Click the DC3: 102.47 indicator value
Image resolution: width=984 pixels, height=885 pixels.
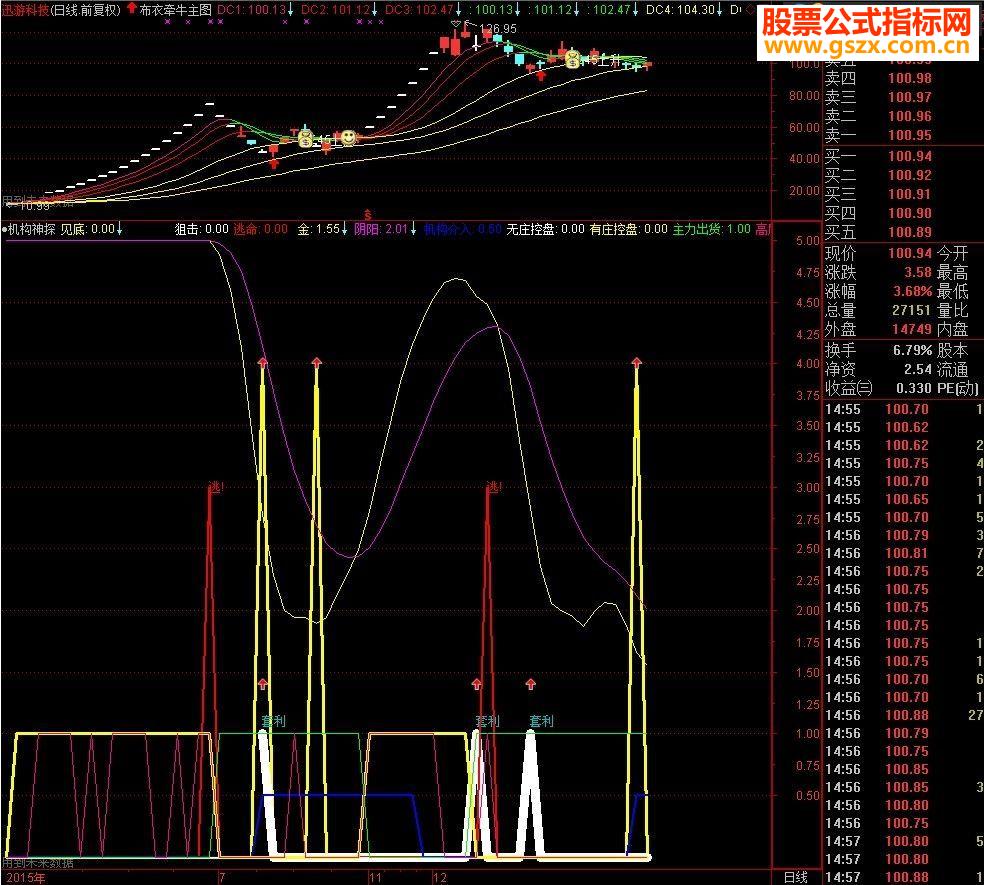420,10
